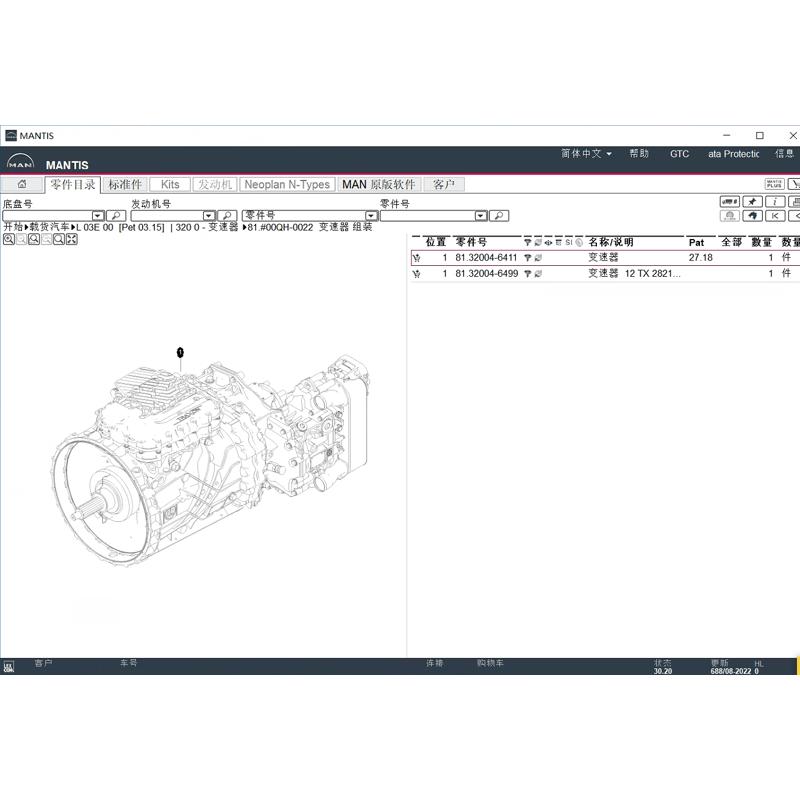Sort by 零件号 column header
800x800 pixels.
pos(471,242)
